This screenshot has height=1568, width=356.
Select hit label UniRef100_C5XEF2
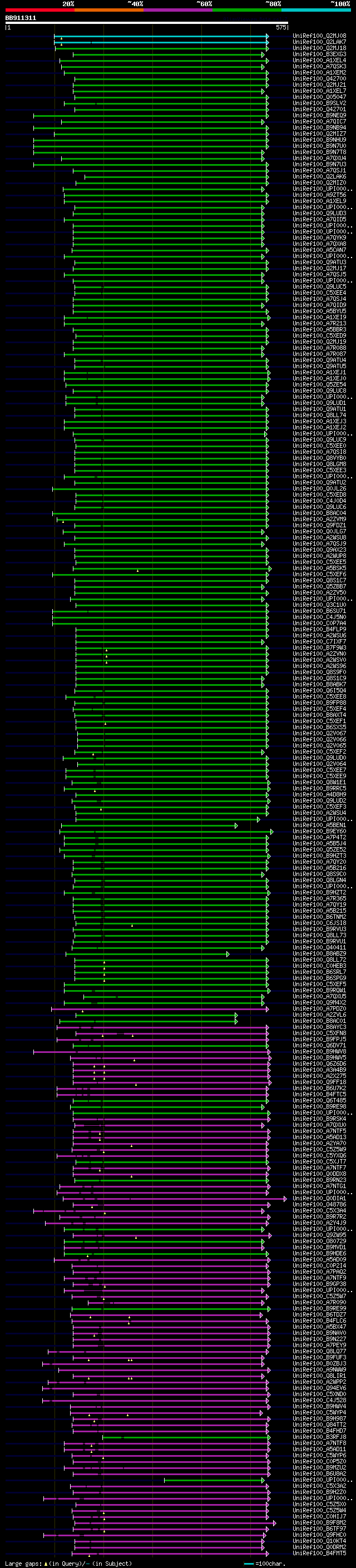point(319,752)
